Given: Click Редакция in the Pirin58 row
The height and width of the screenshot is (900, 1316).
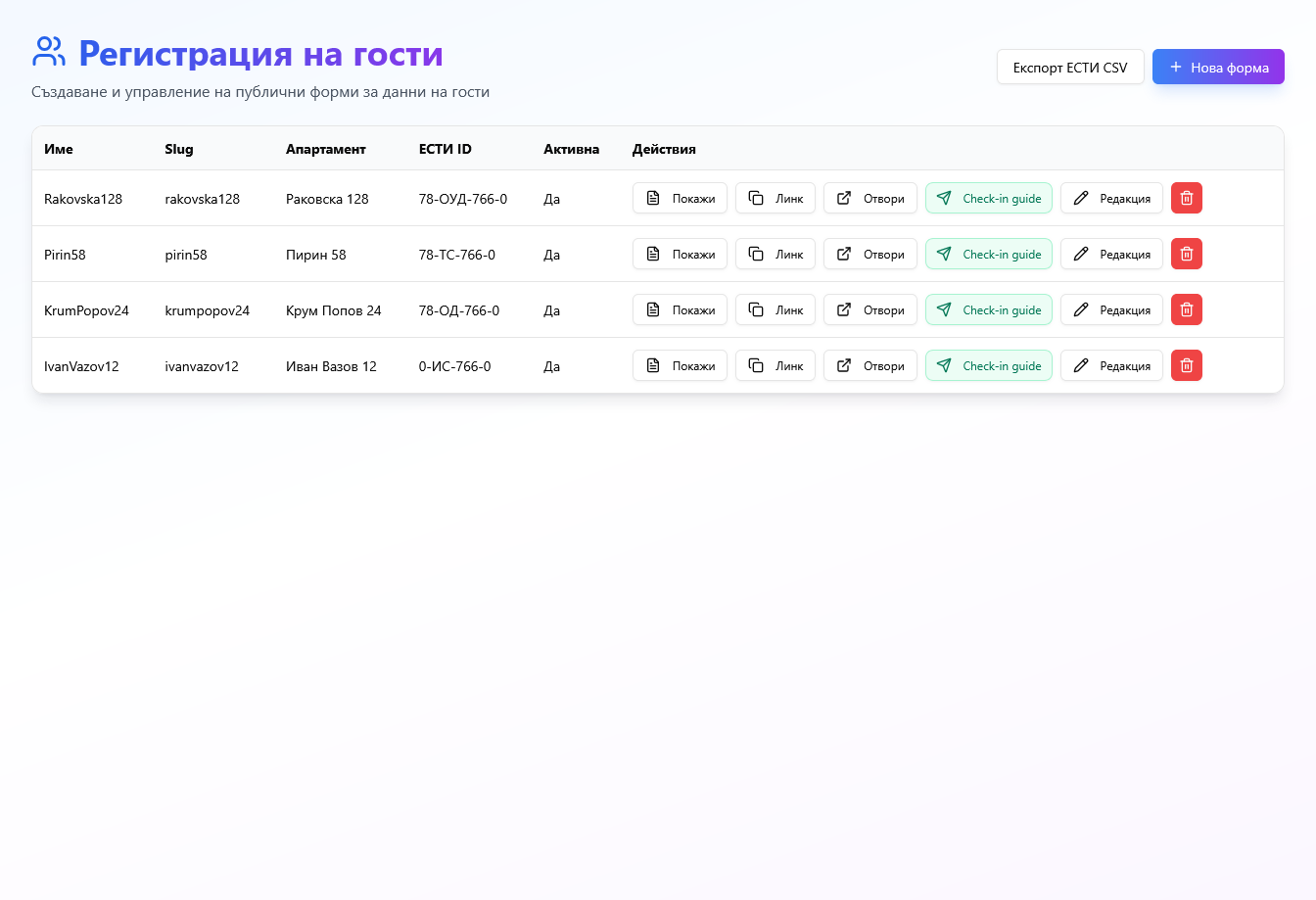Looking at the screenshot, I should (1111, 254).
